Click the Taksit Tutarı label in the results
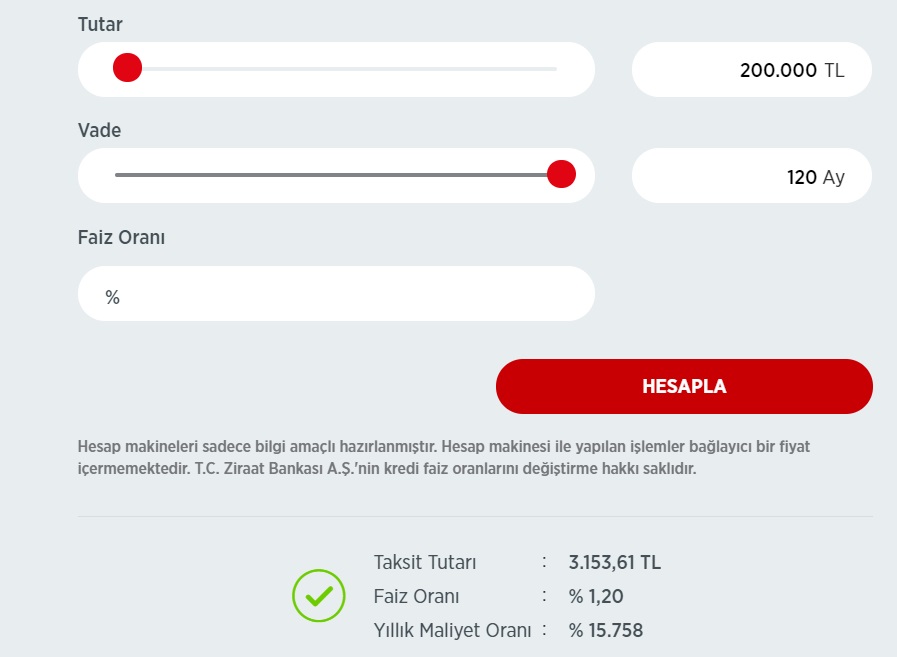The height and width of the screenshot is (657, 897). (x=425, y=562)
